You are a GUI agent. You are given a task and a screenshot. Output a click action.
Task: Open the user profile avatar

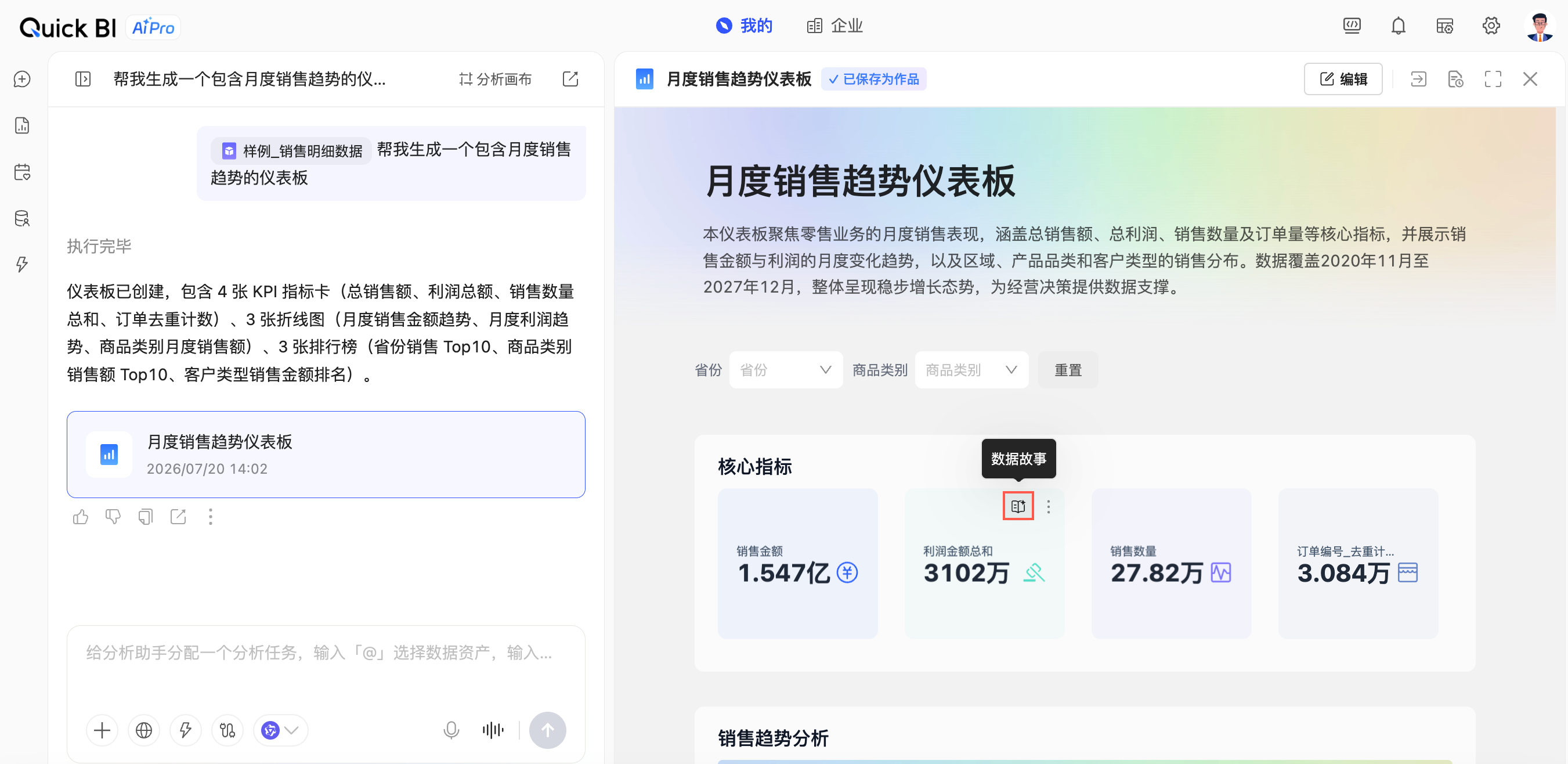(x=1540, y=27)
